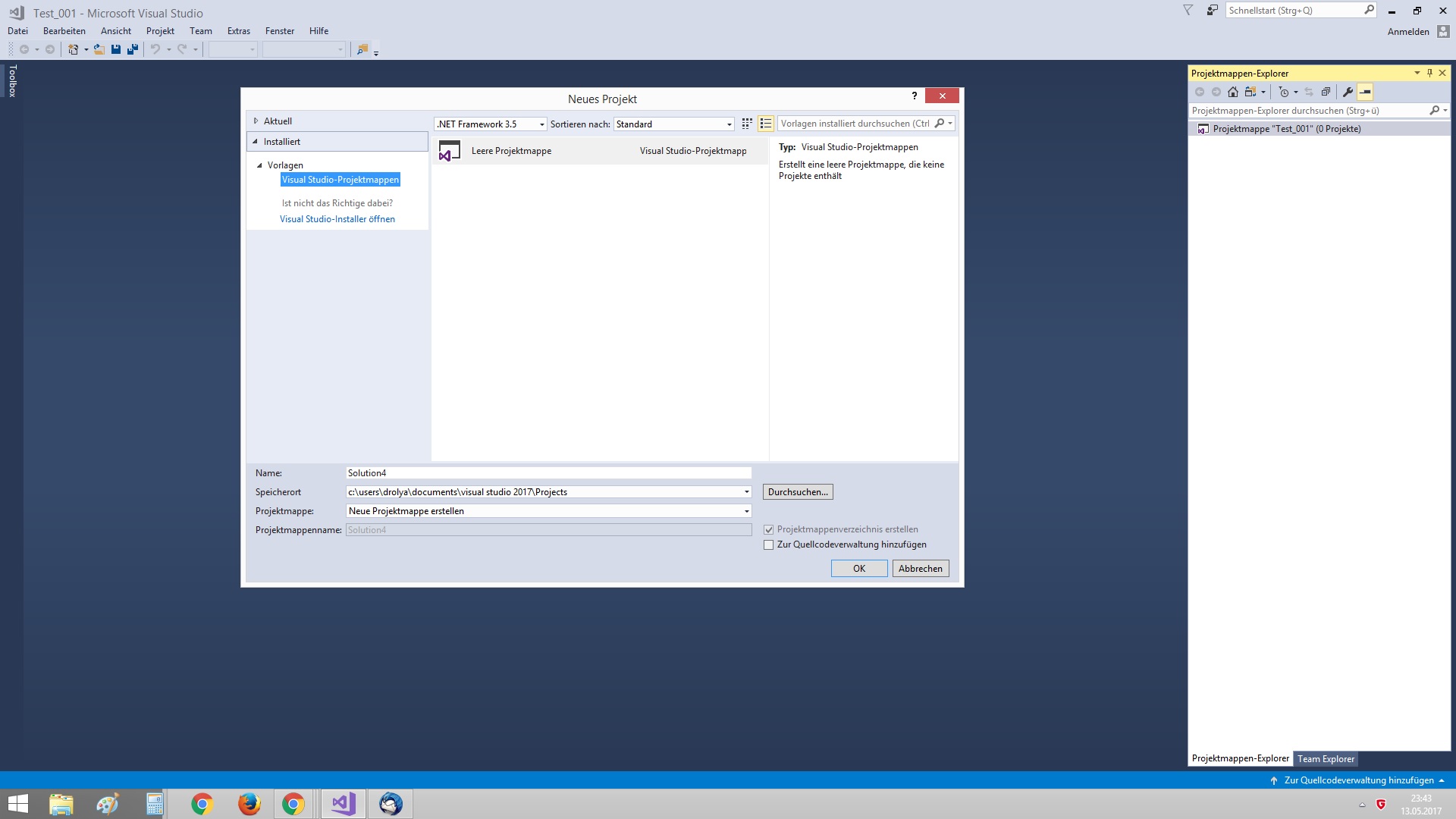Click Projektmappen-Explorer durchsuchen search field

[x=1319, y=111]
